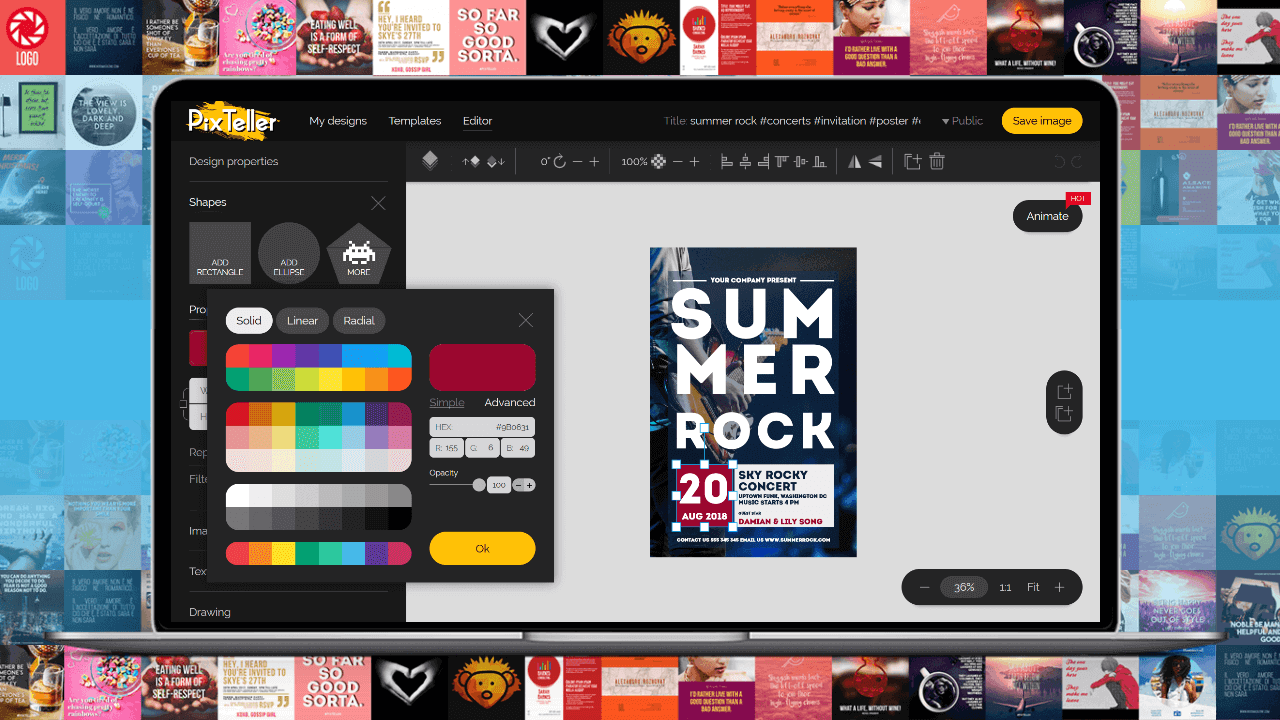This screenshot has width=1280, height=720.
Task: Delete the selected element with trash icon
Action: click(937, 161)
